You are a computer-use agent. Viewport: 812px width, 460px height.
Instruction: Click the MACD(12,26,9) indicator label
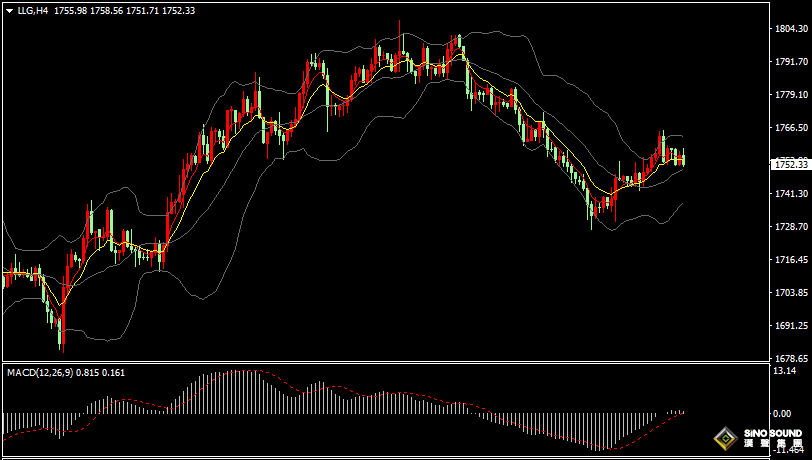coord(38,373)
